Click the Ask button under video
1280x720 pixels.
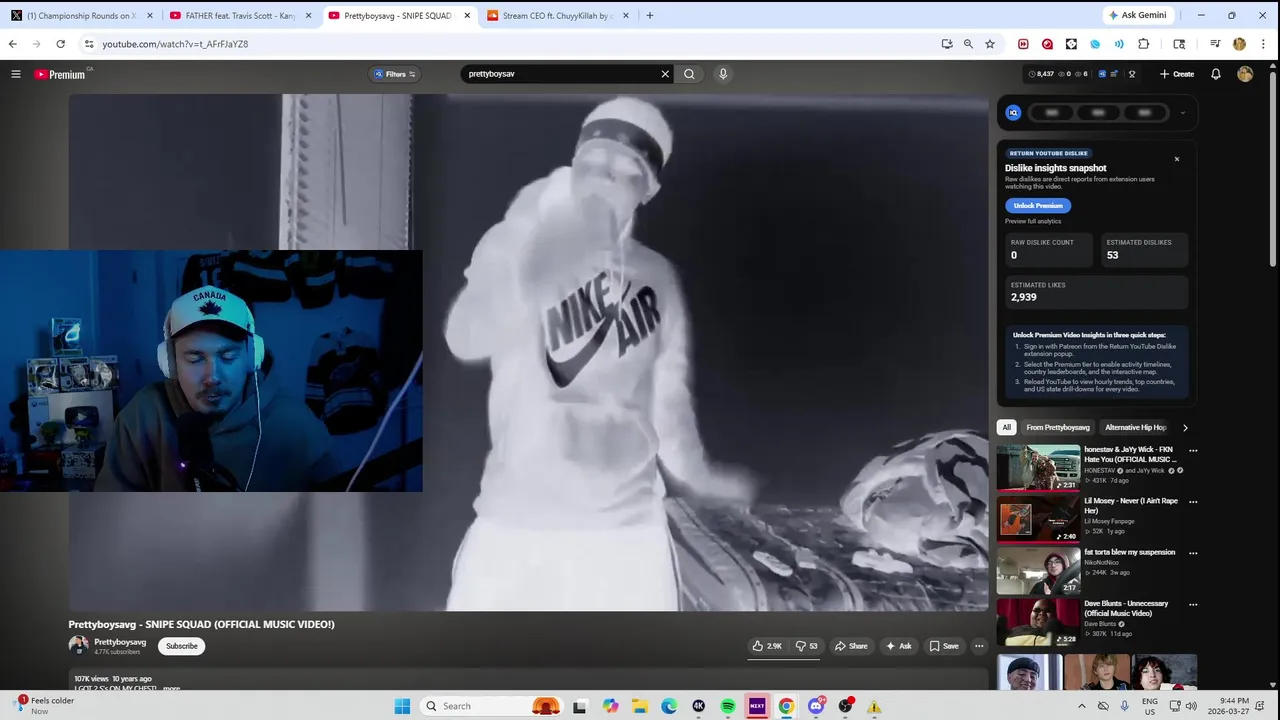click(x=898, y=646)
